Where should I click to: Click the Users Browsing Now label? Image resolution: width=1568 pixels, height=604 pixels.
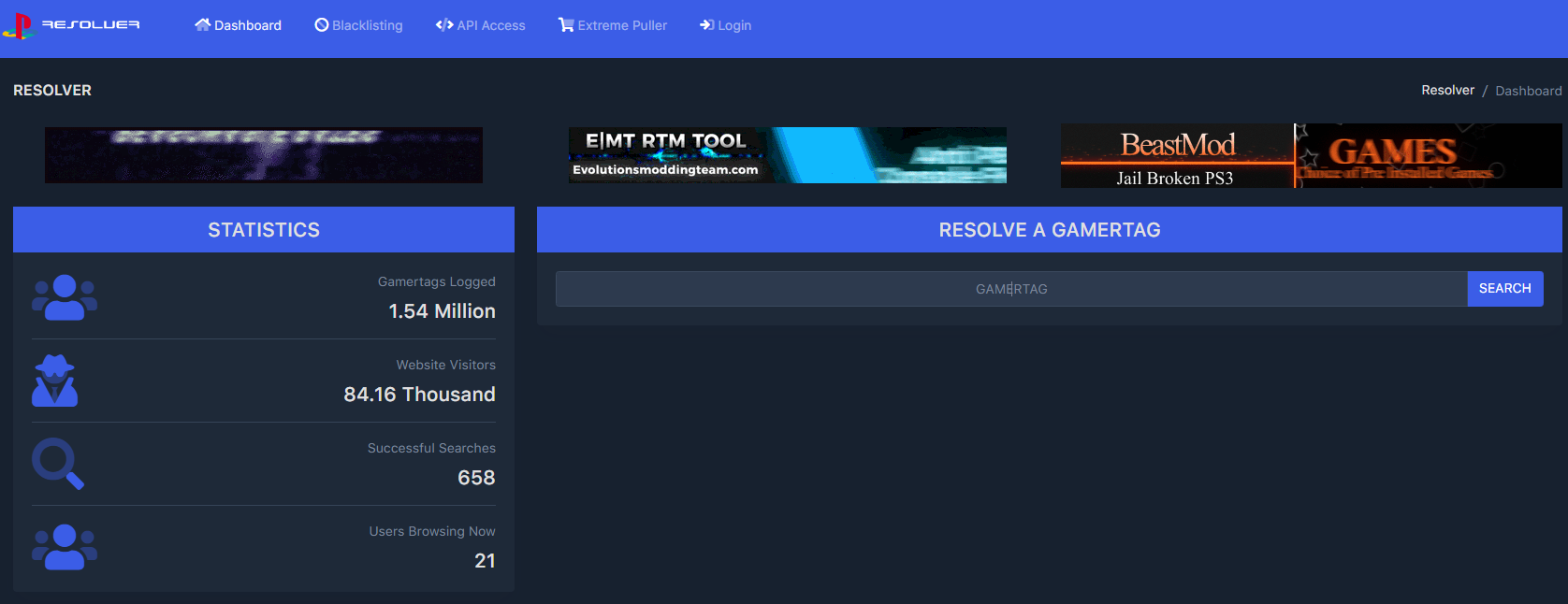(x=432, y=531)
